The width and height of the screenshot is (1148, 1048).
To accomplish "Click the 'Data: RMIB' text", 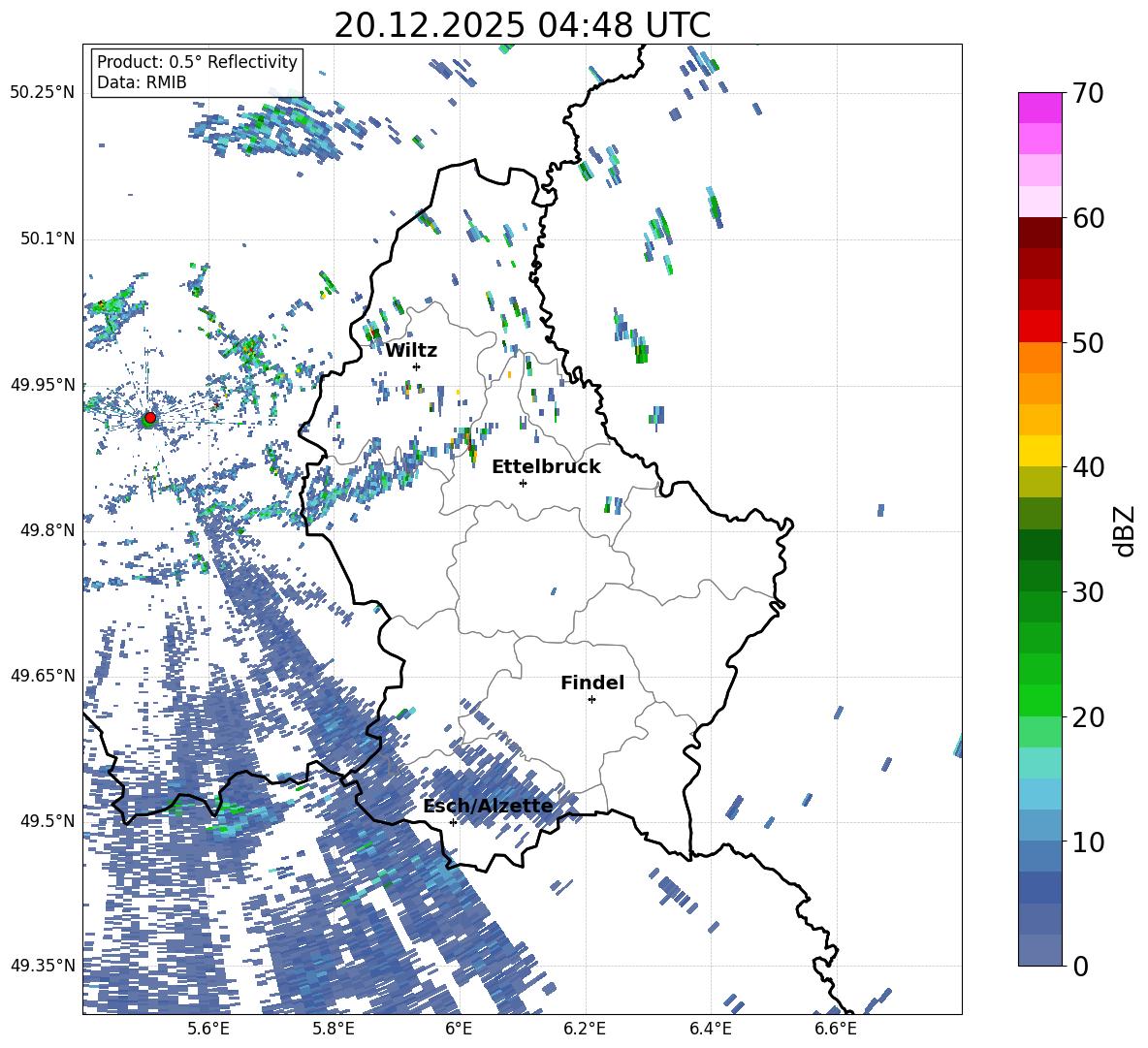I will point(142,82).
